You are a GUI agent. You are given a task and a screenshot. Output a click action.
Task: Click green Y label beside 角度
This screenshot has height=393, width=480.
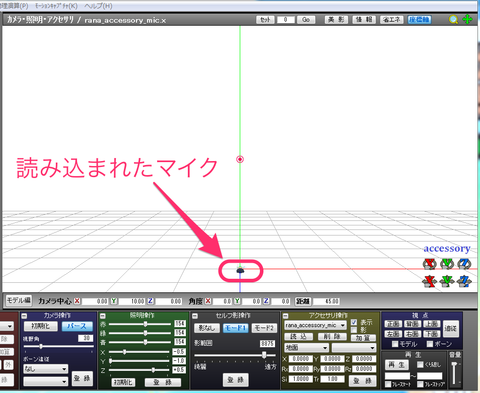click(237, 301)
